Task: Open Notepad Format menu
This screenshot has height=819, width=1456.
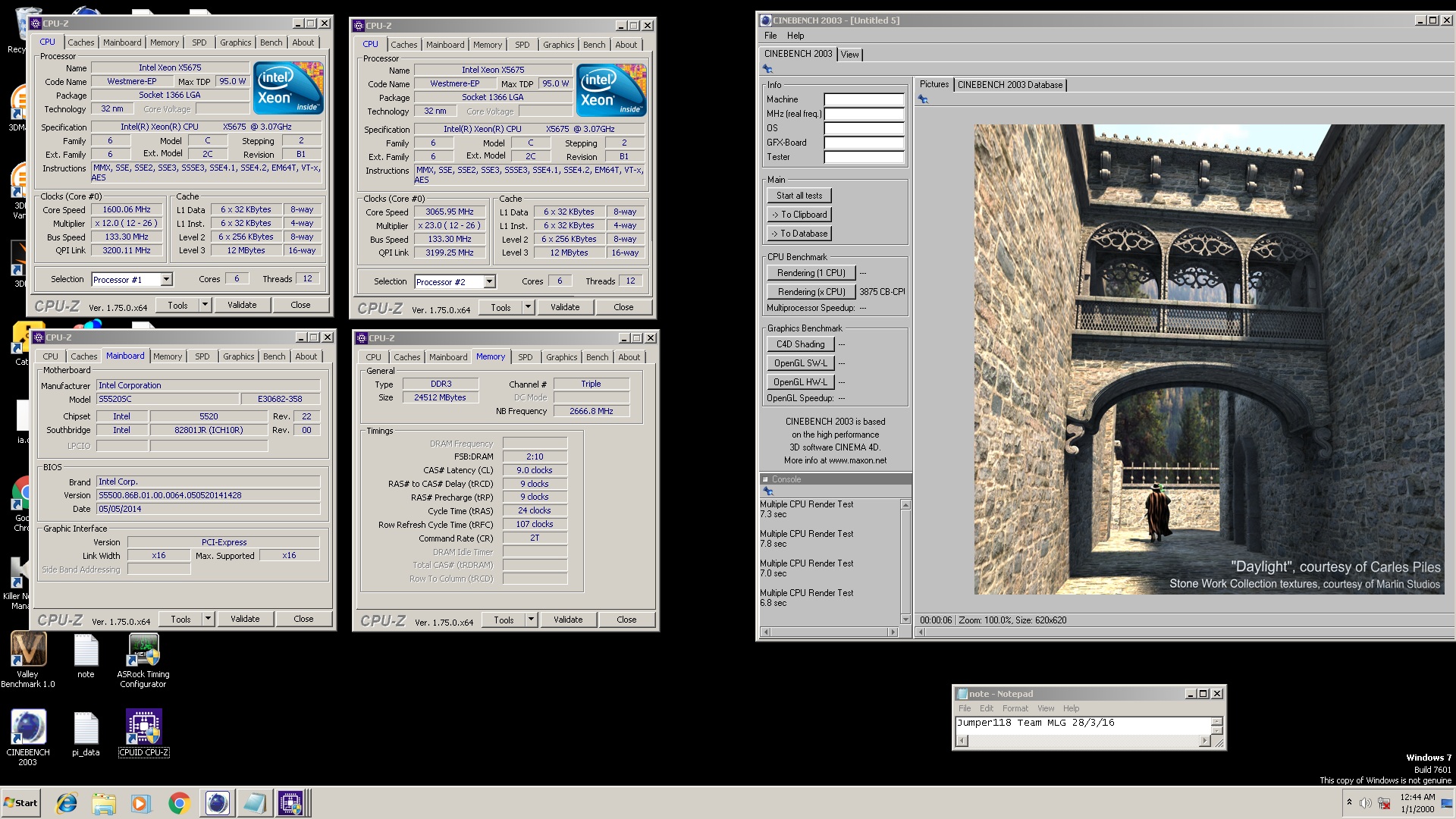Action: pyautogui.click(x=1015, y=708)
